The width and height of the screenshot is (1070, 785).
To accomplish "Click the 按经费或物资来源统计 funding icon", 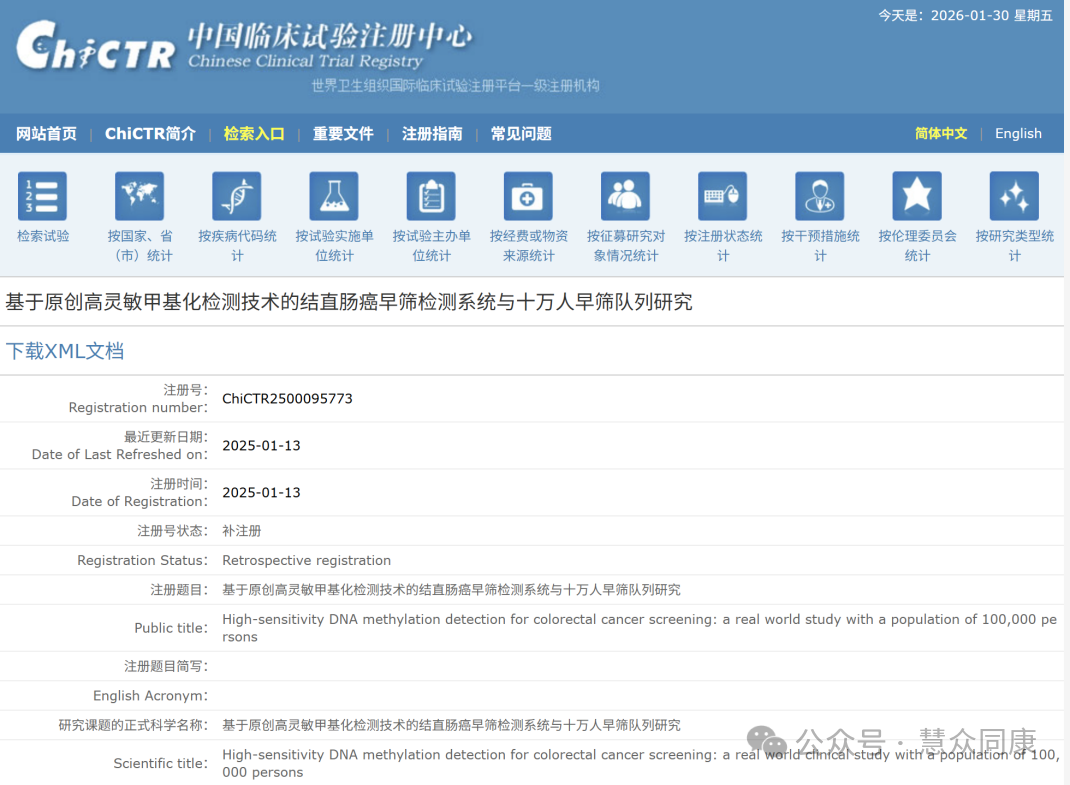I will point(527,196).
